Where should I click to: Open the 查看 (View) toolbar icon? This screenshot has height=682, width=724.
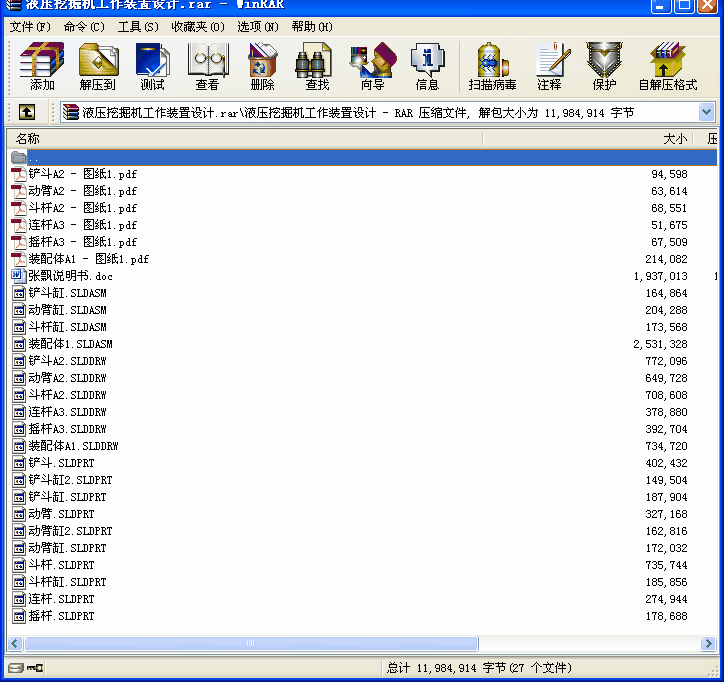(207, 66)
